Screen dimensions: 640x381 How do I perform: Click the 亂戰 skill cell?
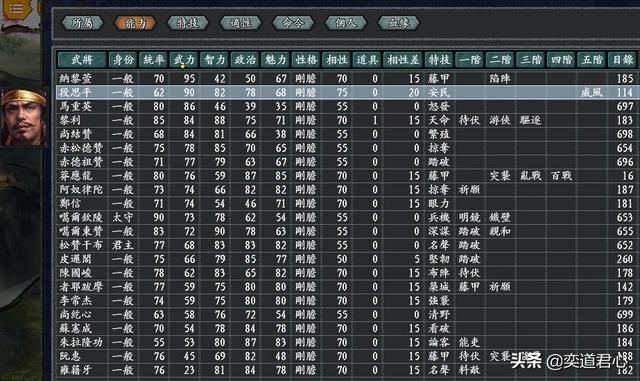[531, 176]
